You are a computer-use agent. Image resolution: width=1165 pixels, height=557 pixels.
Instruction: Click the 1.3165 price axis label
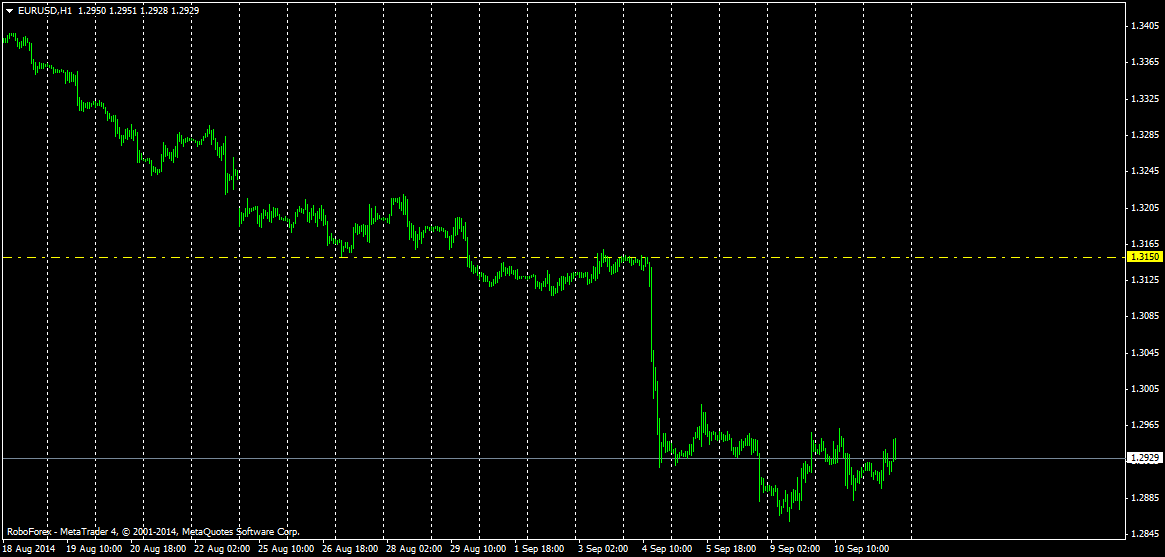tap(1143, 244)
